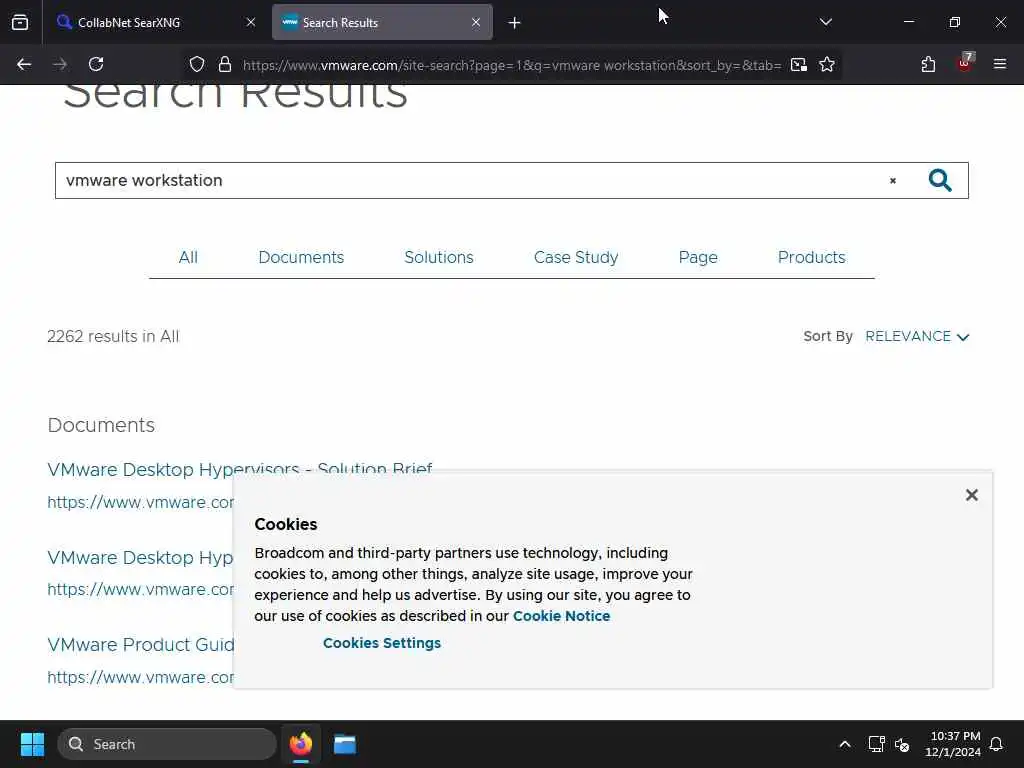Image resolution: width=1024 pixels, height=768 pixels.
Task: Show site security padlock info
Action: tap(225, 64)
